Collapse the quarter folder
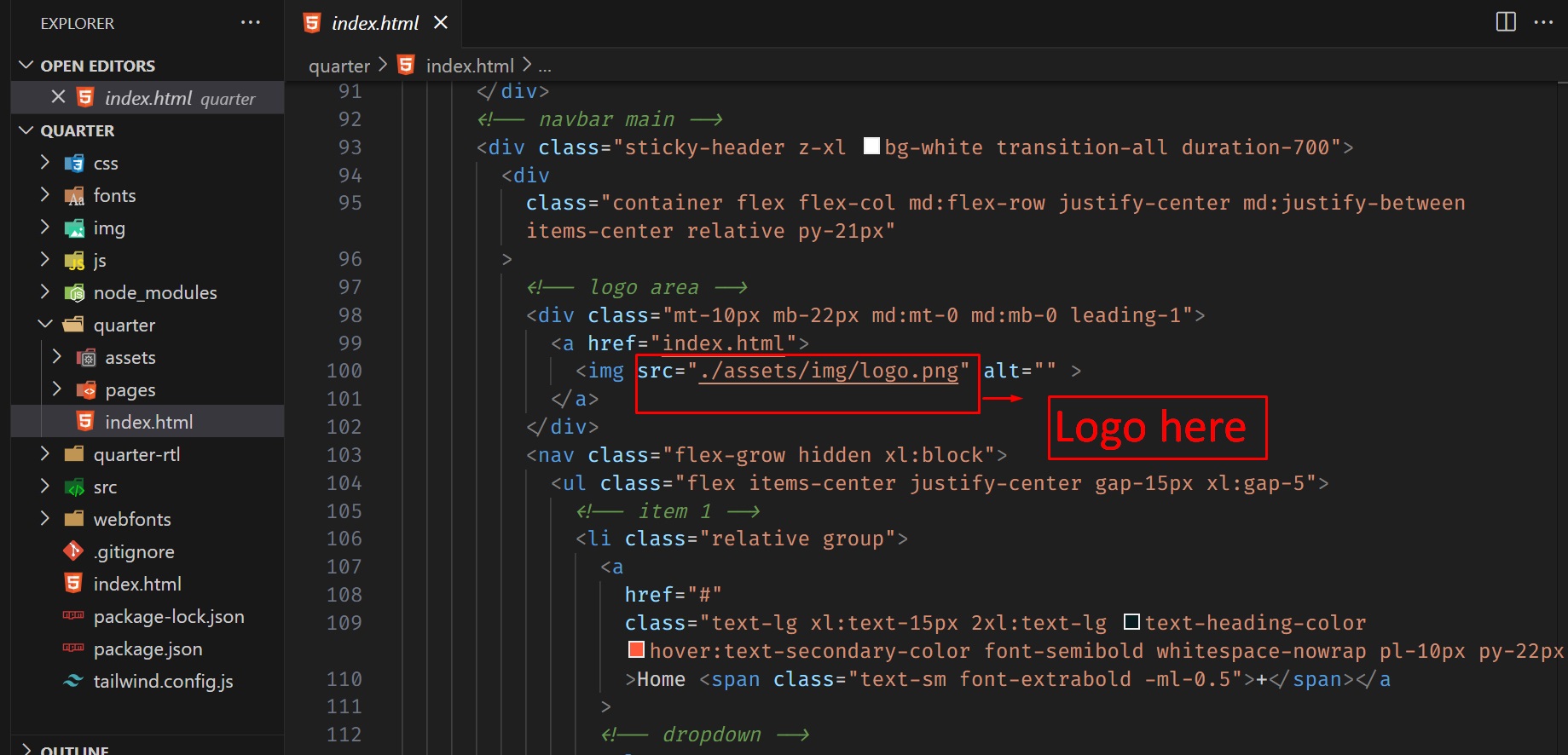 click(x=45, y=325)
